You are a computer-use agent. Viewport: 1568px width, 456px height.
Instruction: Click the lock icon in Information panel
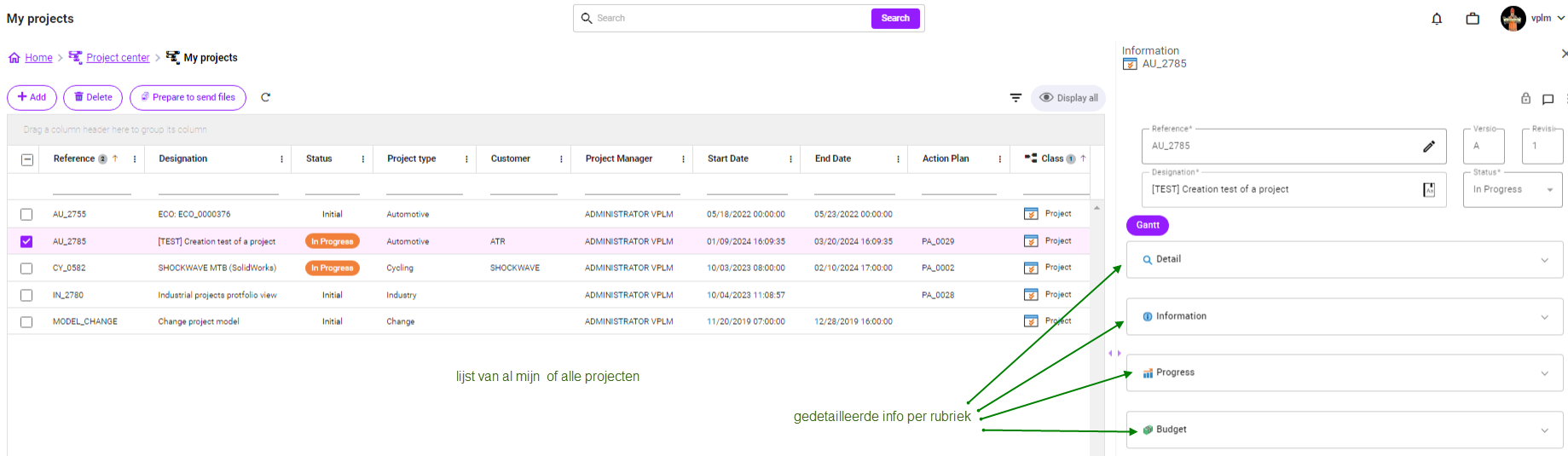1525,99
